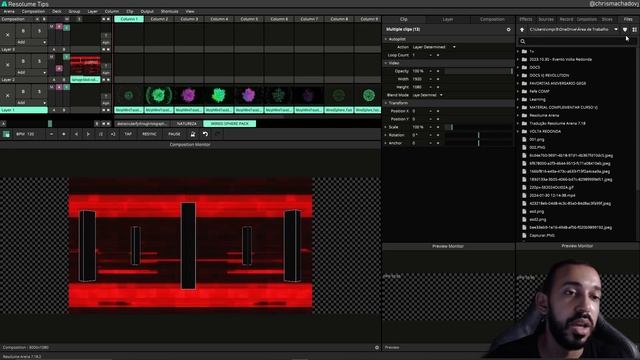The width and height of the screenshot is (640, 360).
Task: Open the clip panel settings gear
Action: 508,29
